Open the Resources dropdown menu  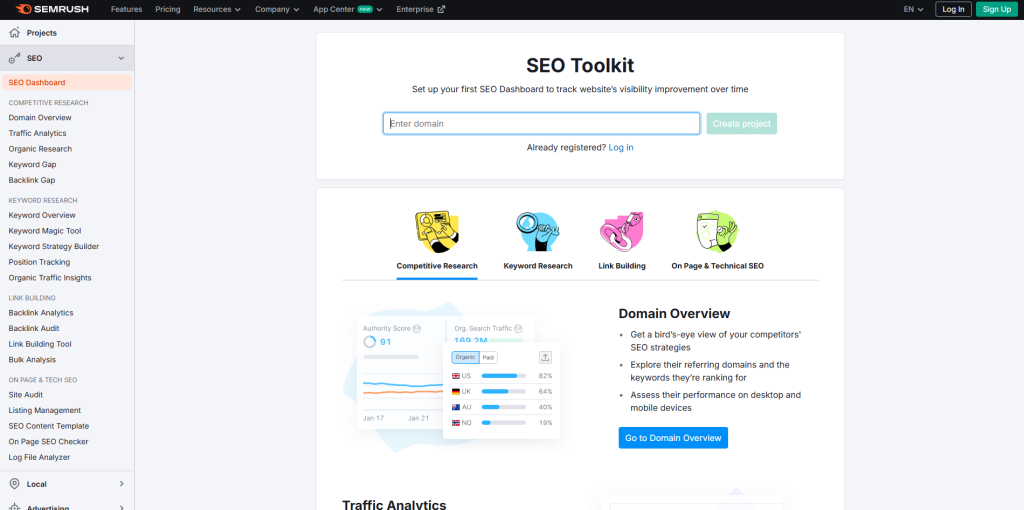click(x=217, y=9)
